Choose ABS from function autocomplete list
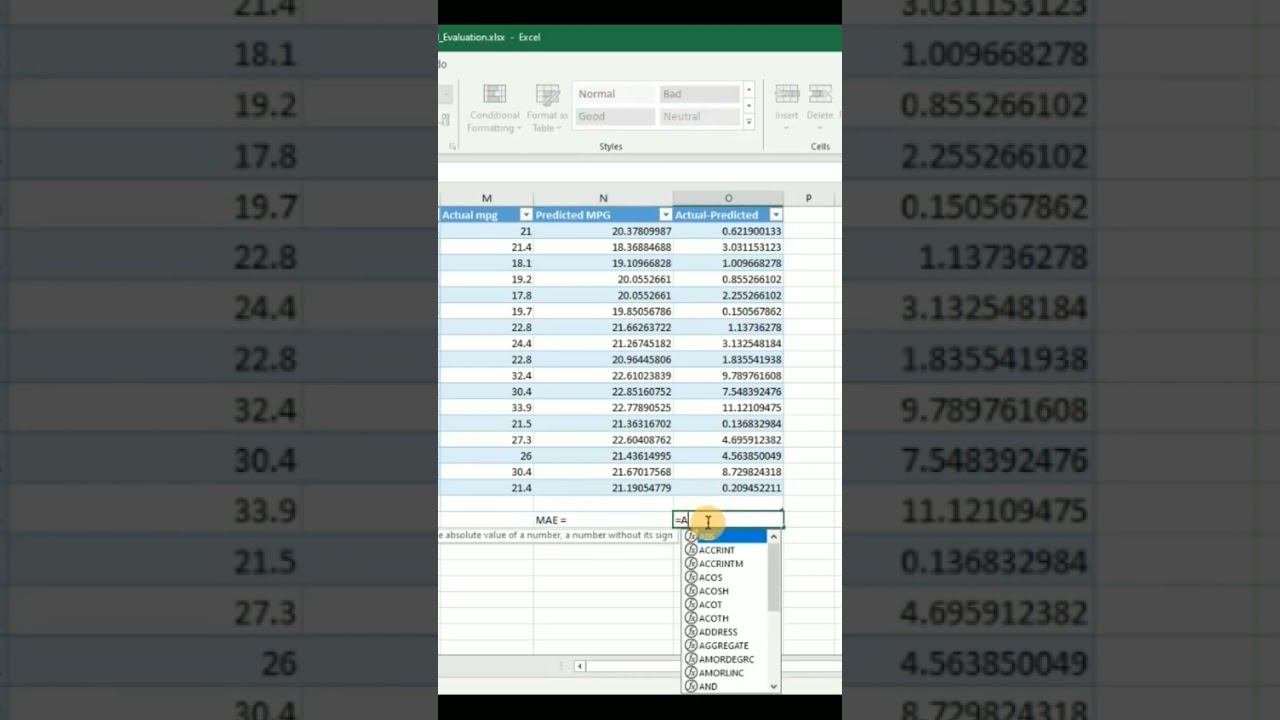This screenshot has height=720, width=1280. pos(725,537)
